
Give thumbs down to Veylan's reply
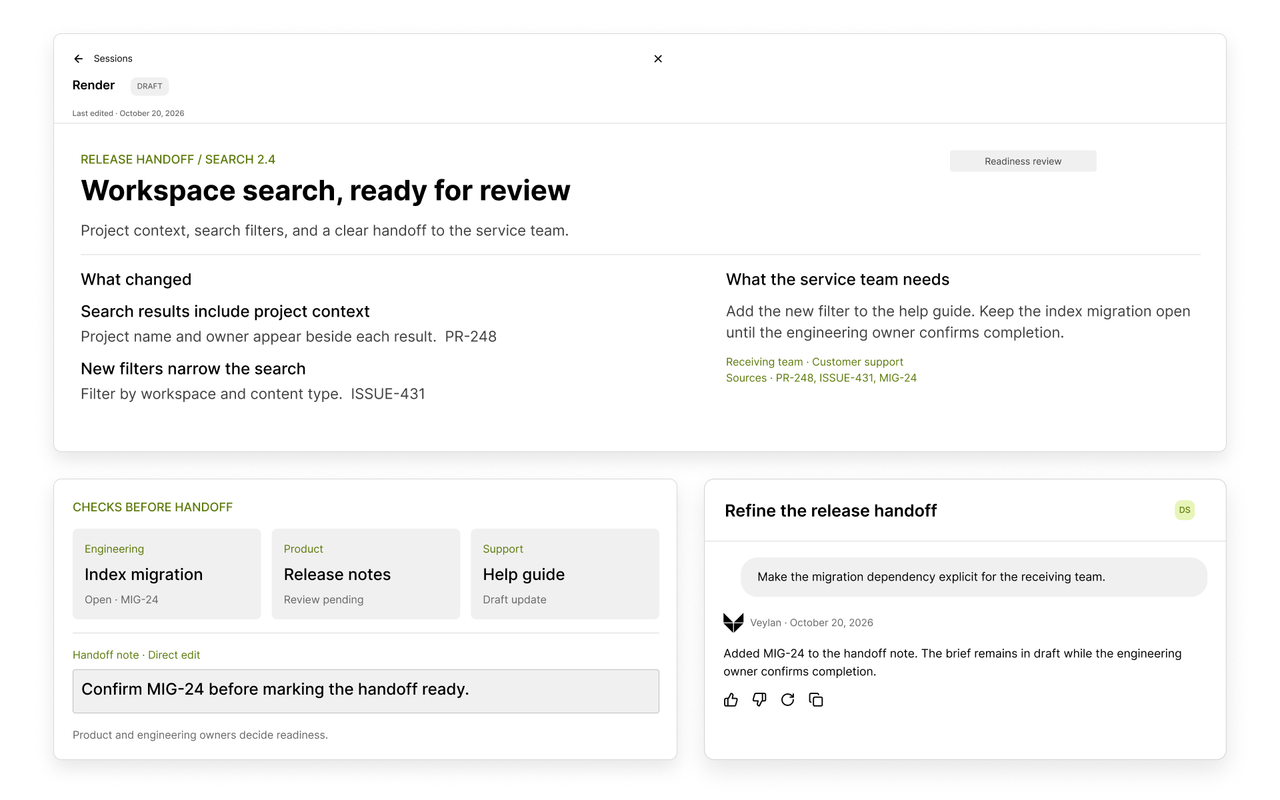pyautogui.click(x=759, y=700)
